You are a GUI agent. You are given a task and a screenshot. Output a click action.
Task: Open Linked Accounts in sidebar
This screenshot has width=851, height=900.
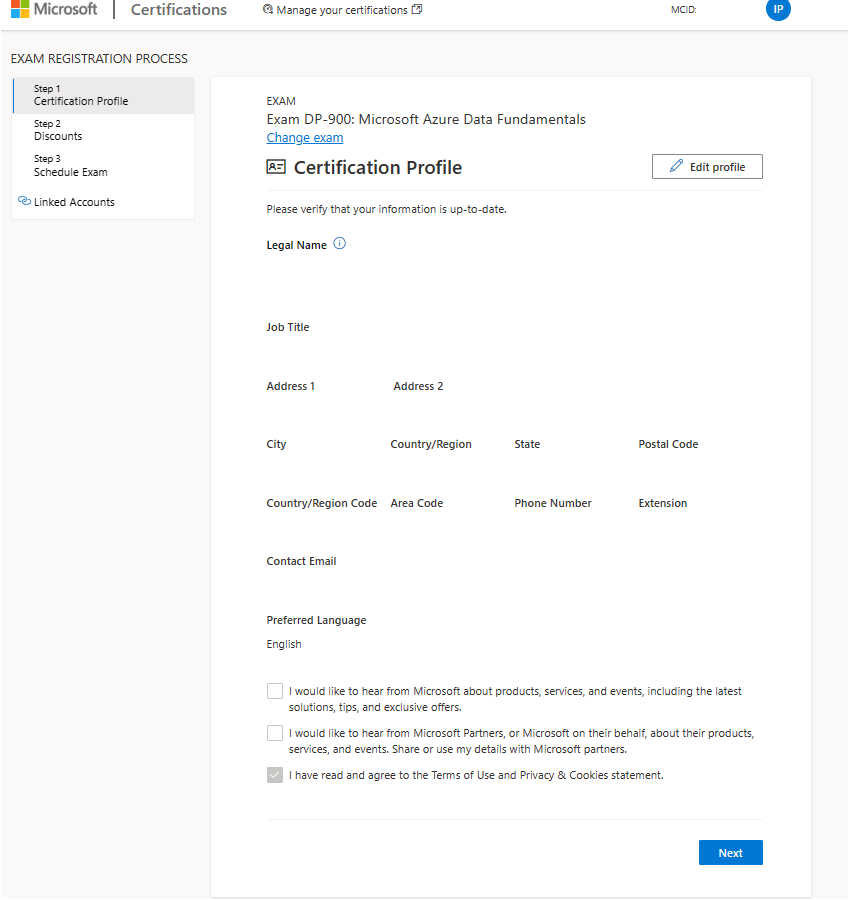tap(74, 202)
